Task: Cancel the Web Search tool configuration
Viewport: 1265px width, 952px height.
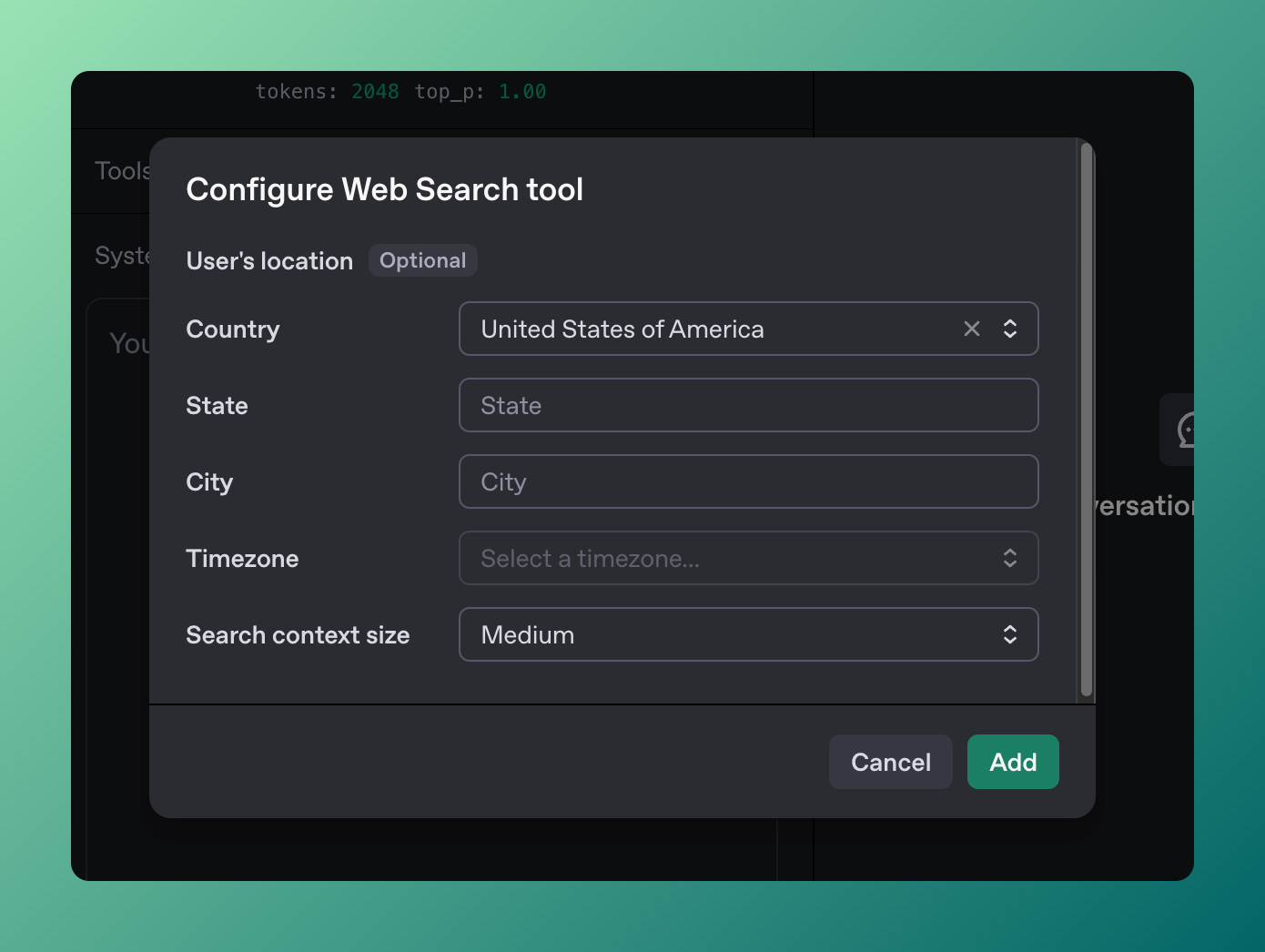Action: pos(891,762)
